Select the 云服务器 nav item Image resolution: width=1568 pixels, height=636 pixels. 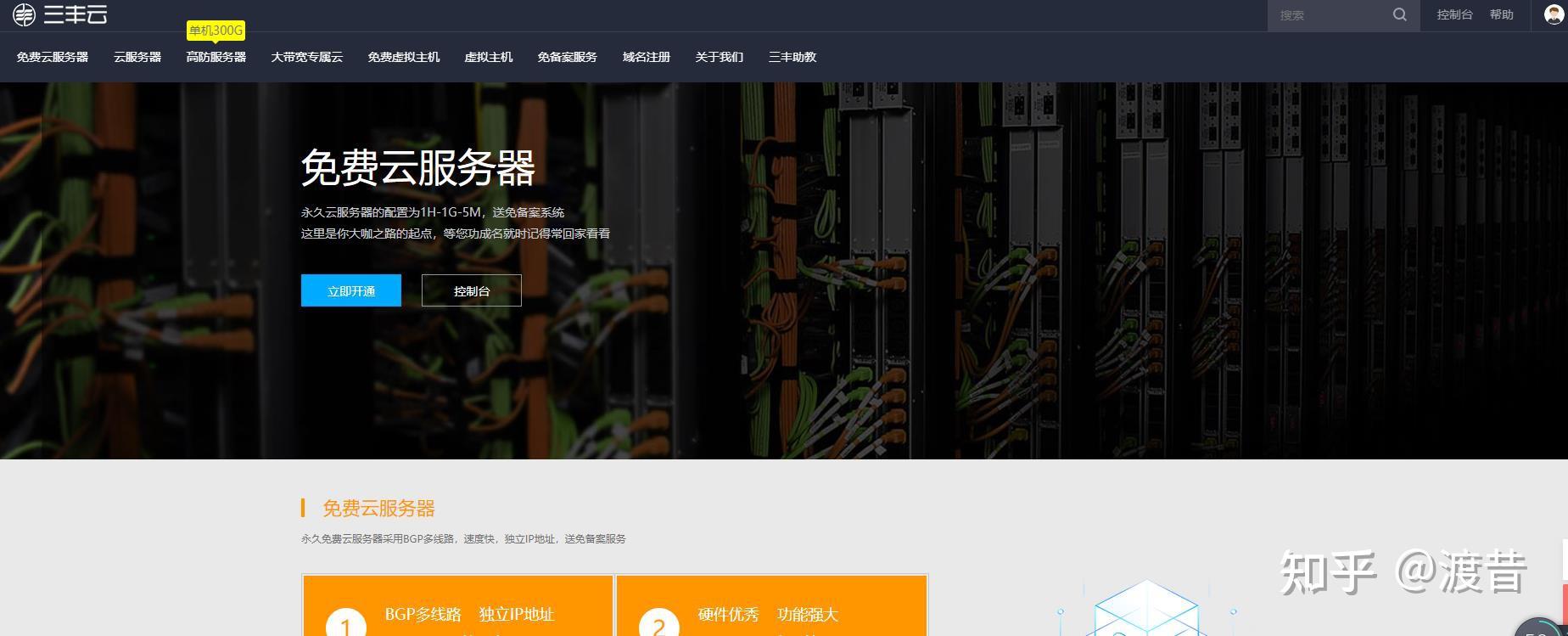(137, 57)
